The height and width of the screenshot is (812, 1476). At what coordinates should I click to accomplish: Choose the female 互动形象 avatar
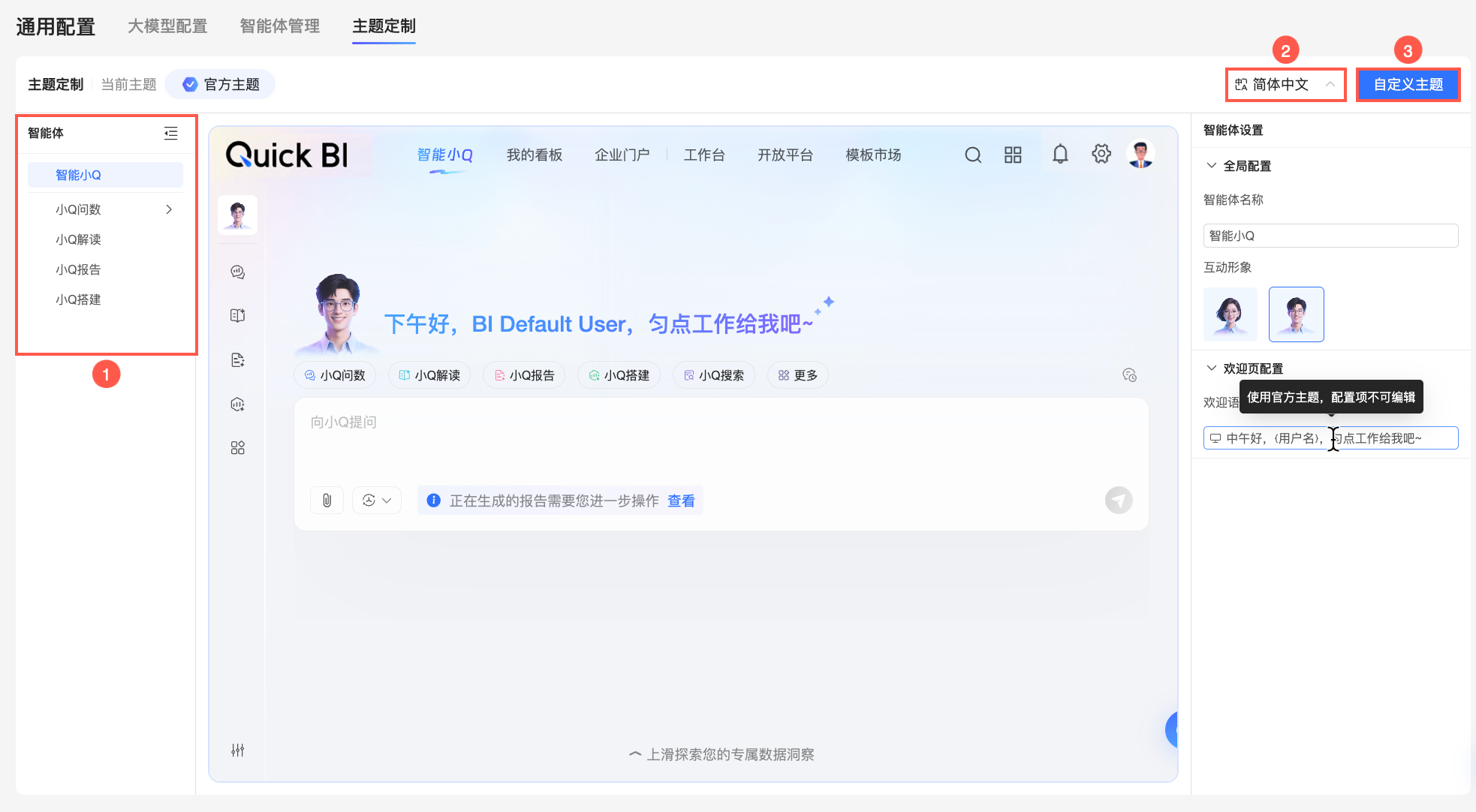pos(1231,314)
